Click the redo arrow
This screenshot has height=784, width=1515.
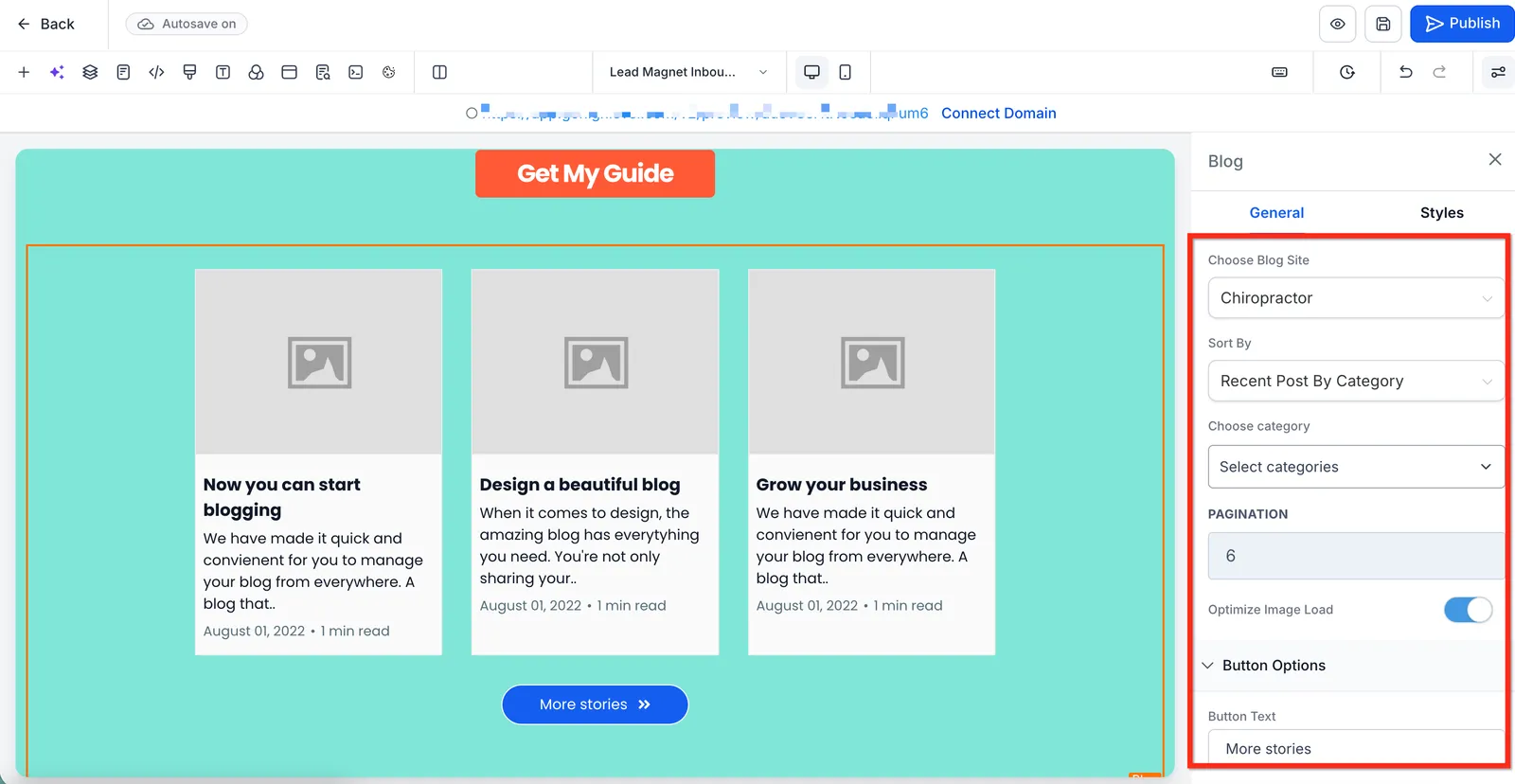pos(1439,72)
